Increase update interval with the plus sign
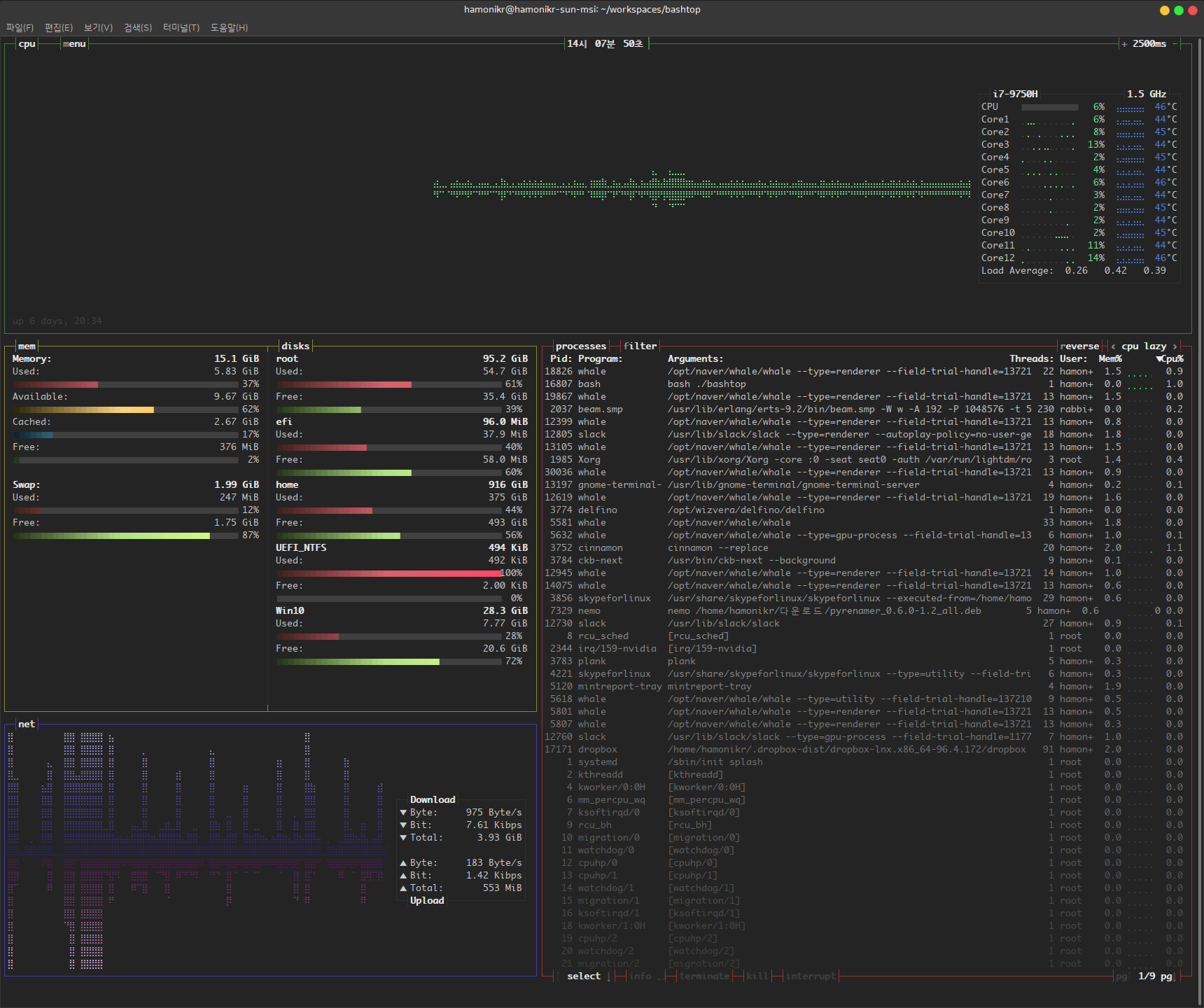Viewport: 1204px width, 1008px height. [x=1124, y=44]
